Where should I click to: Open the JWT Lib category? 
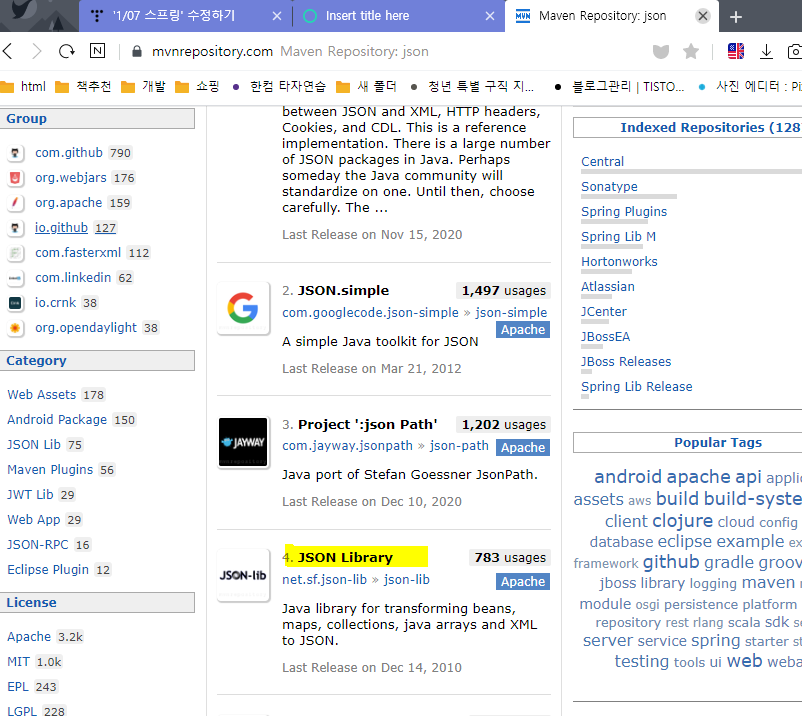pos(30,495)
